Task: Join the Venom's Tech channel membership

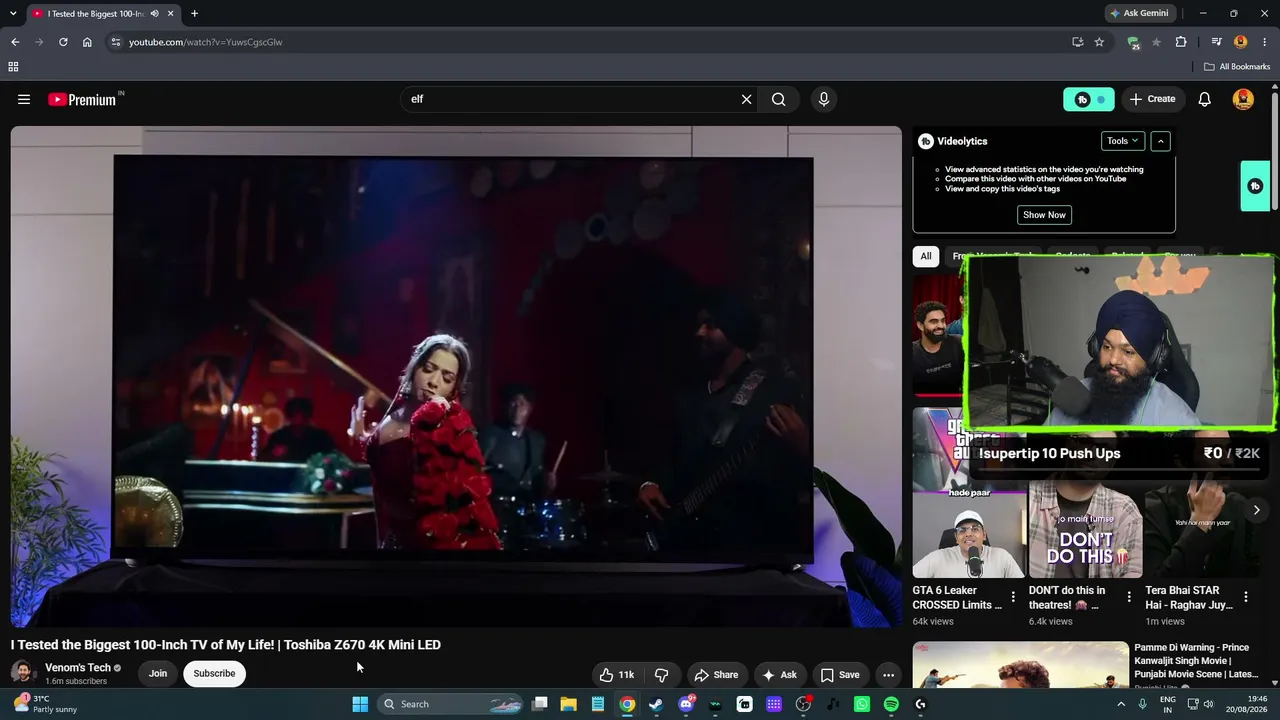Action: pyautogui.click(x=158, y=673)
